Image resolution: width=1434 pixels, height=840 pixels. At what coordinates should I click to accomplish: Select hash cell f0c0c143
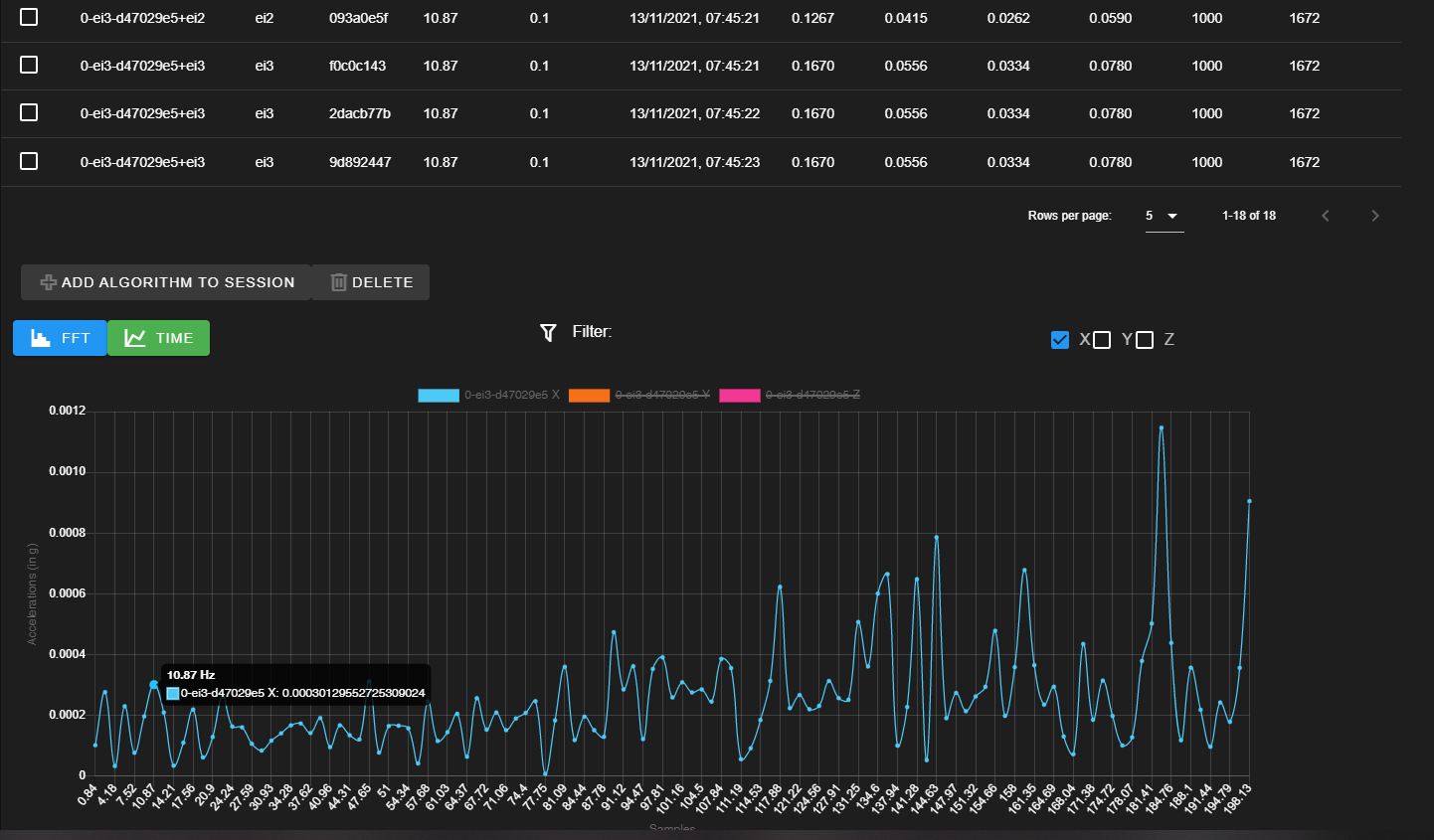click(x=358, y=66)
